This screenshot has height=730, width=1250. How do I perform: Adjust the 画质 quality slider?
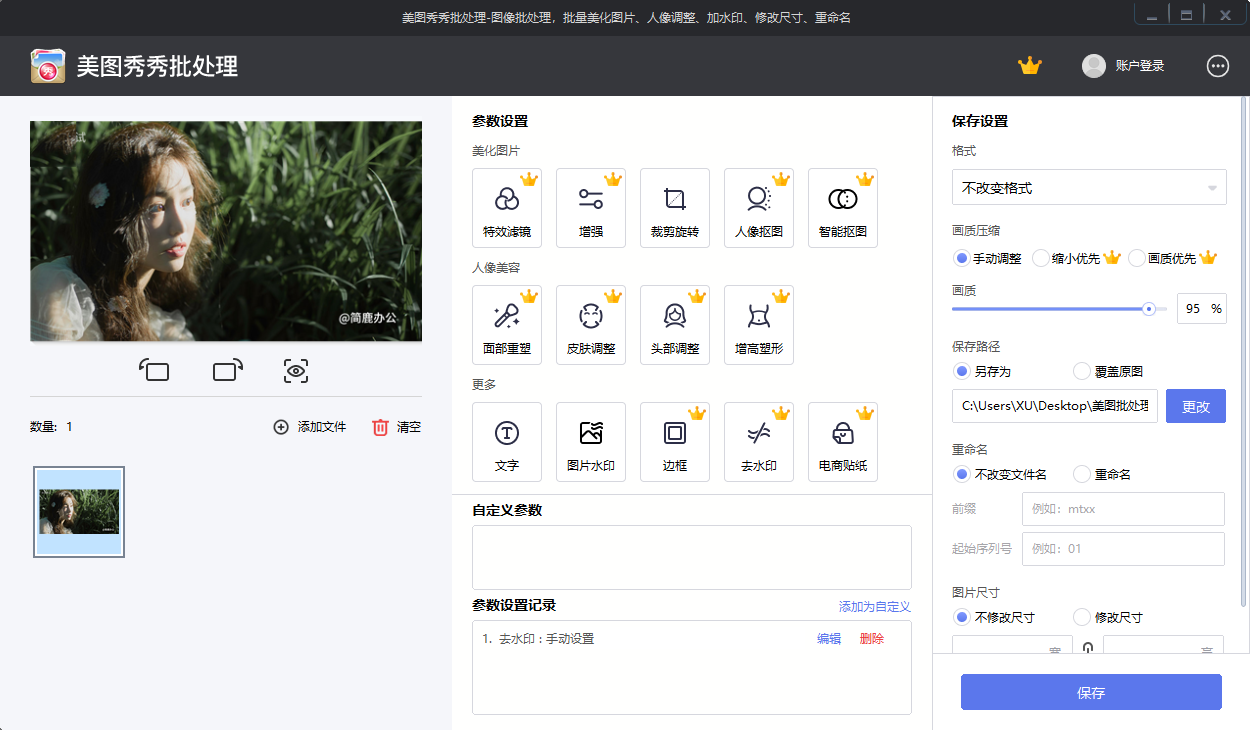coord(1150,309)
